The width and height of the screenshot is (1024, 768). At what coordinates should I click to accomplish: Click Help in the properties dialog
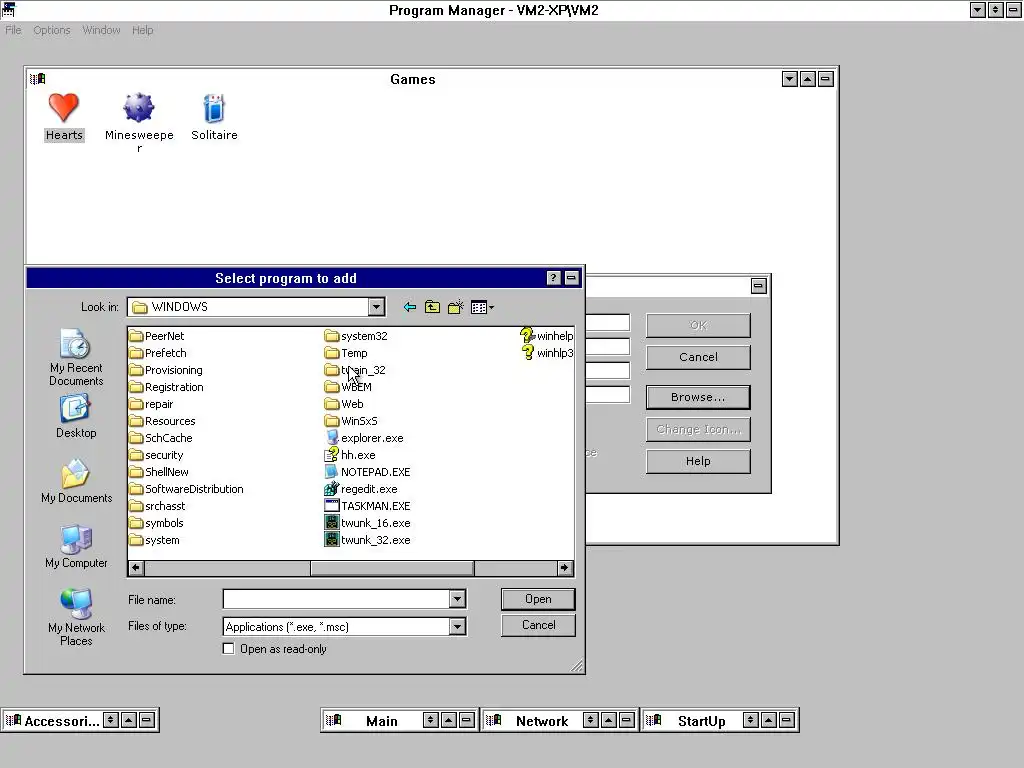tap(698, 461)
